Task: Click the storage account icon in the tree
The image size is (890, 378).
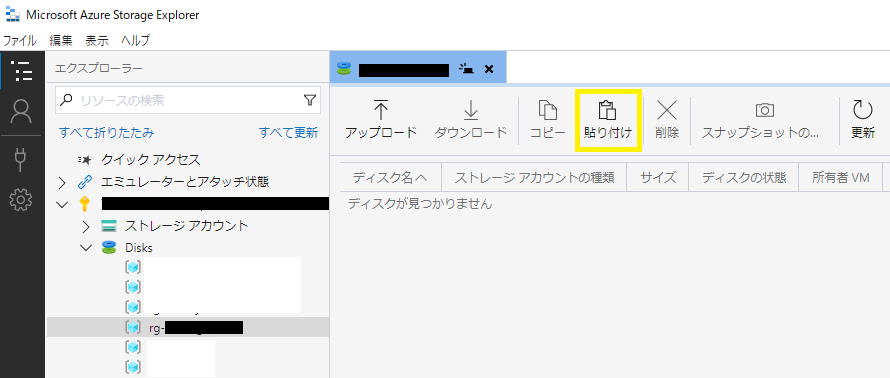Action: point(108,226)
